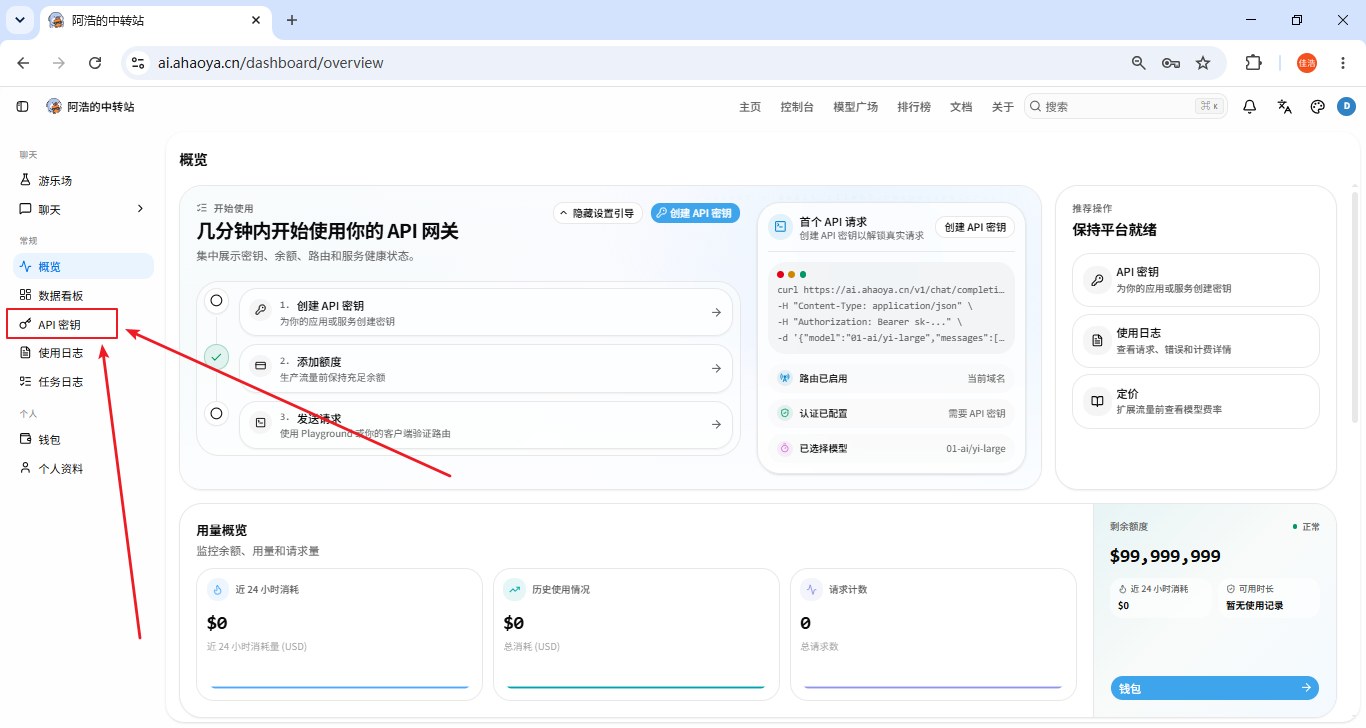Open 定价 card in 推荐操作
1366x728 pixels.
(1196, 401)
